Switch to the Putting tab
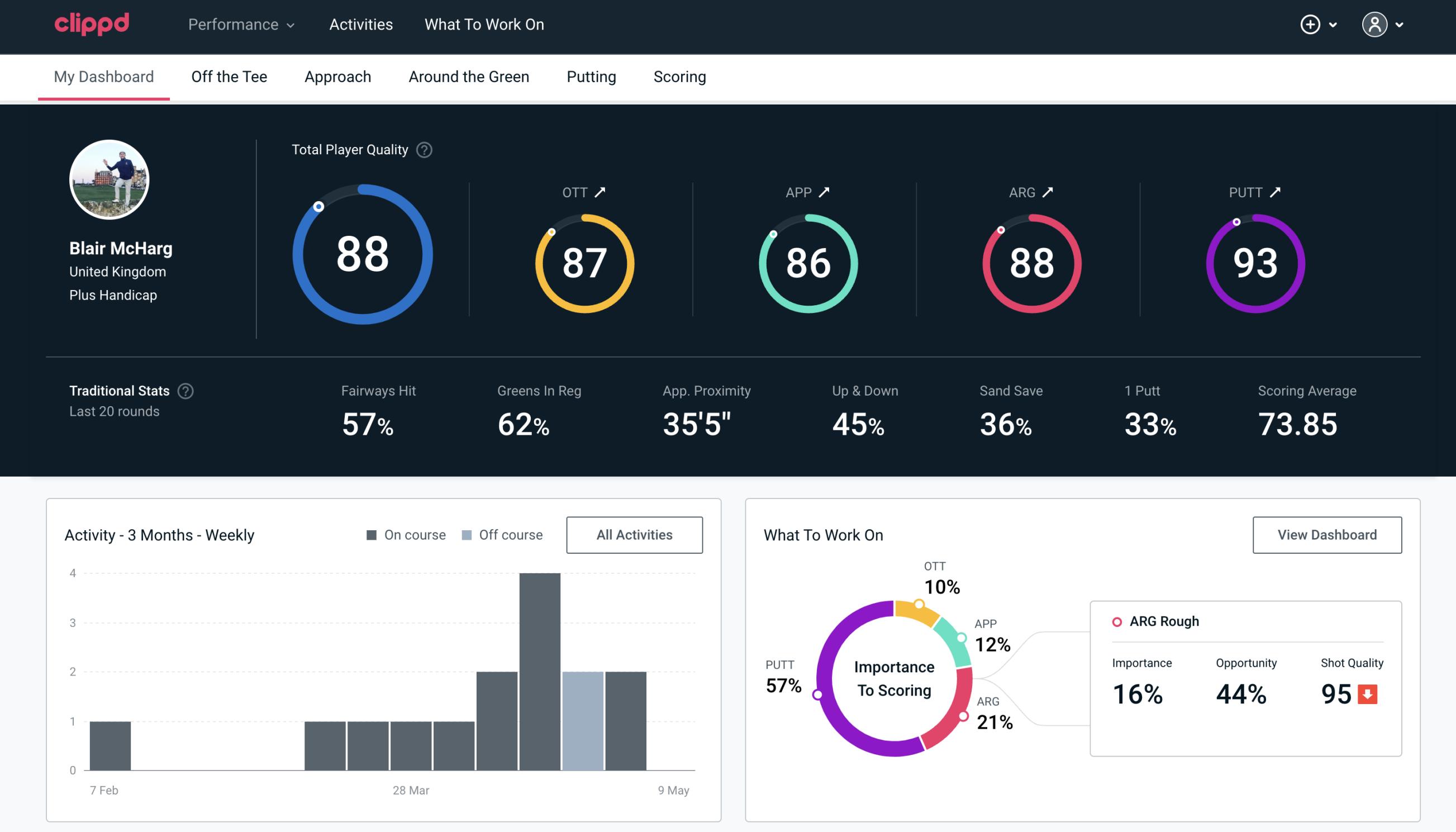The image size is (1456, 832). [591, 76]
